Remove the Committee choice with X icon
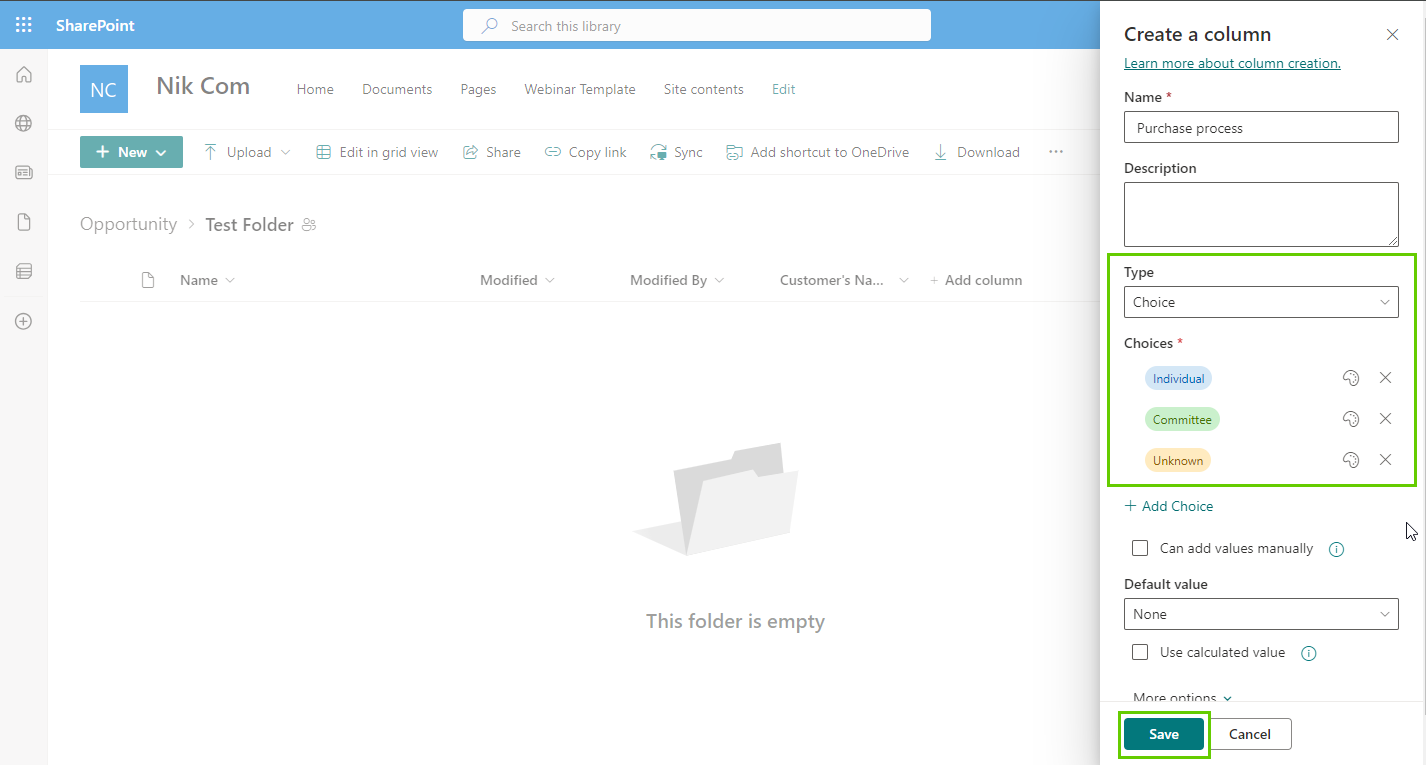Viewport: 1426px width, 765px height. (1385, 419)
